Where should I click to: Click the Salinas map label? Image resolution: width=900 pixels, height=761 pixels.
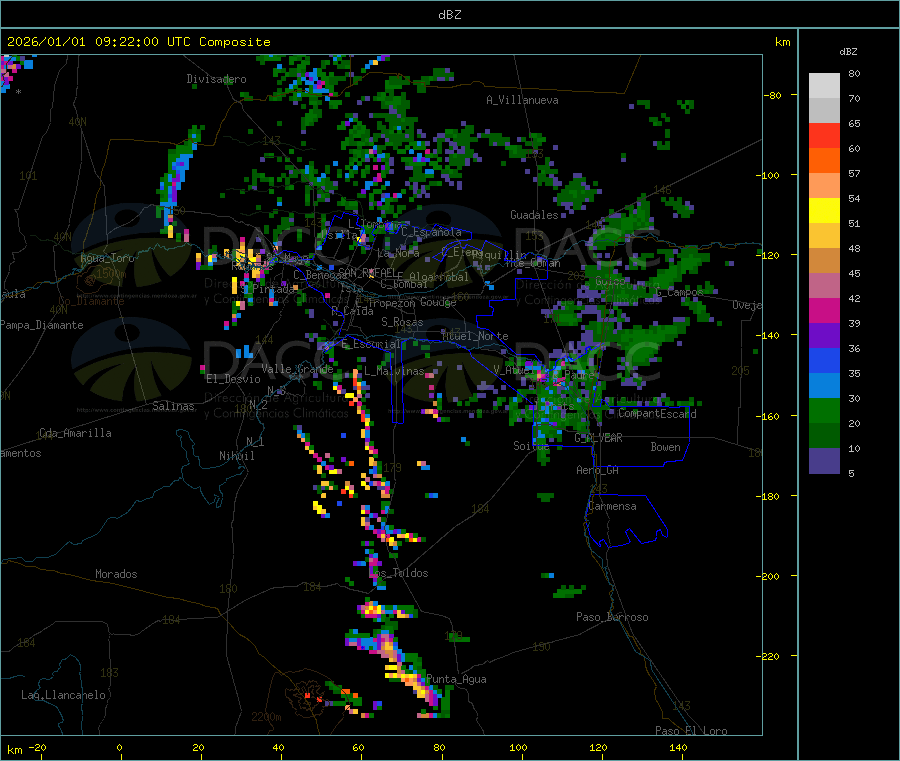173,406
